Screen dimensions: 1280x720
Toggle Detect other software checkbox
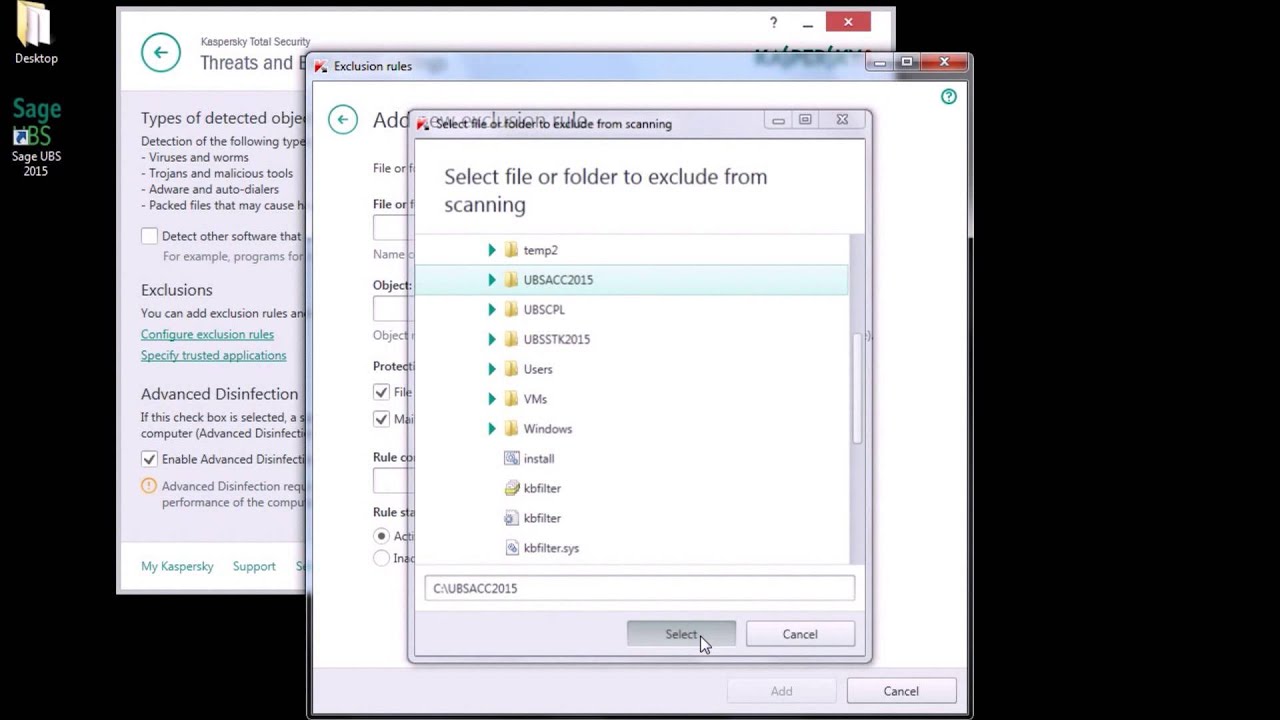[x=149, y=236]
